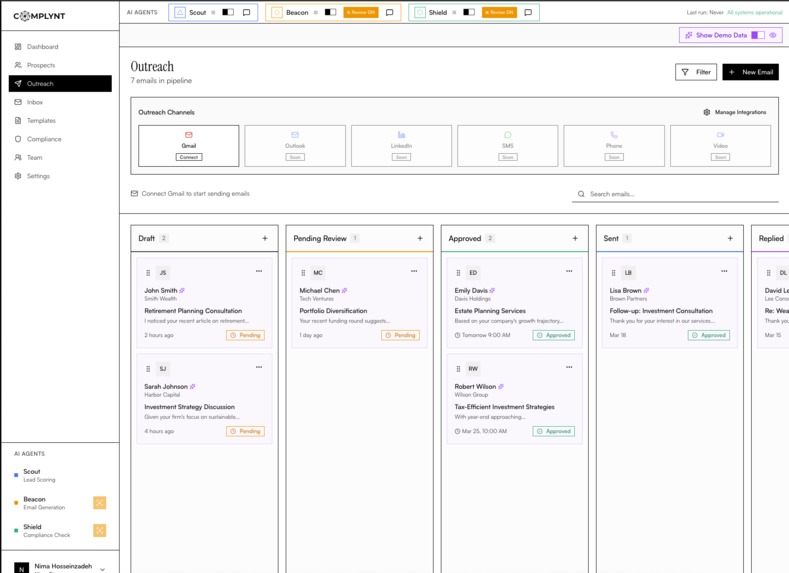Add a card to Pending Review column
The width and height of the screenshot is (789, 573).
tap(420, 238)
